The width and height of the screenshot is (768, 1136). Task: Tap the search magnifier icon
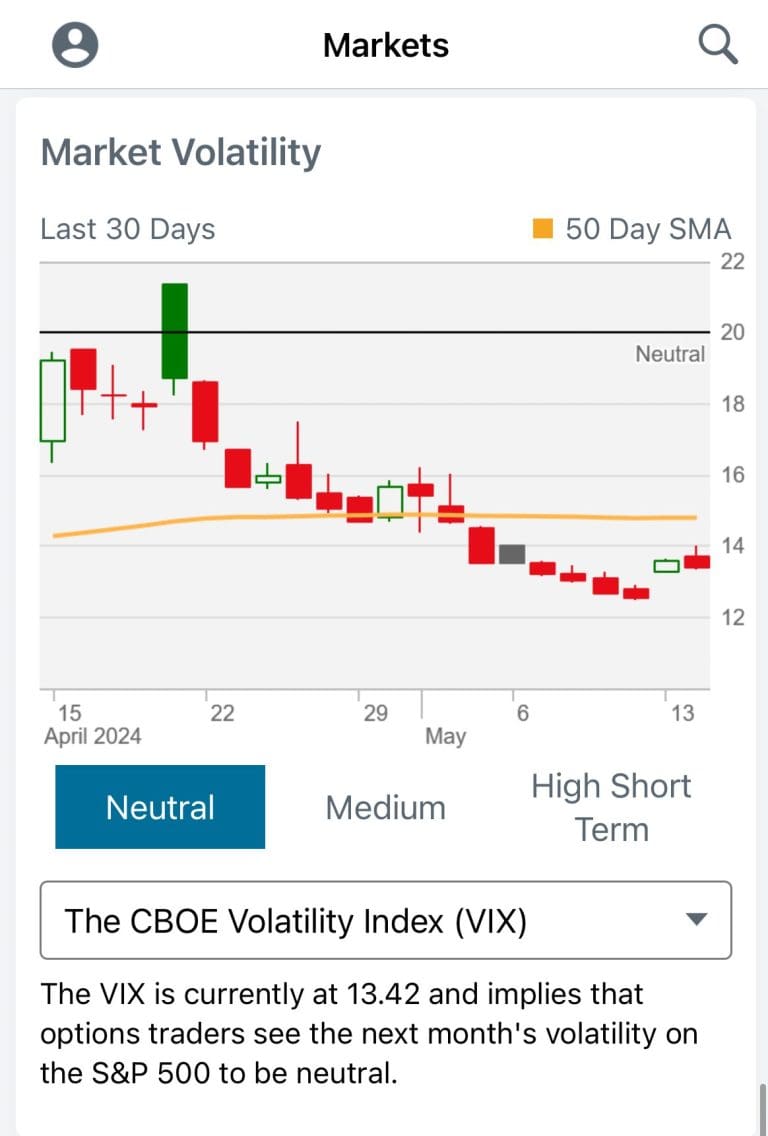718,45
